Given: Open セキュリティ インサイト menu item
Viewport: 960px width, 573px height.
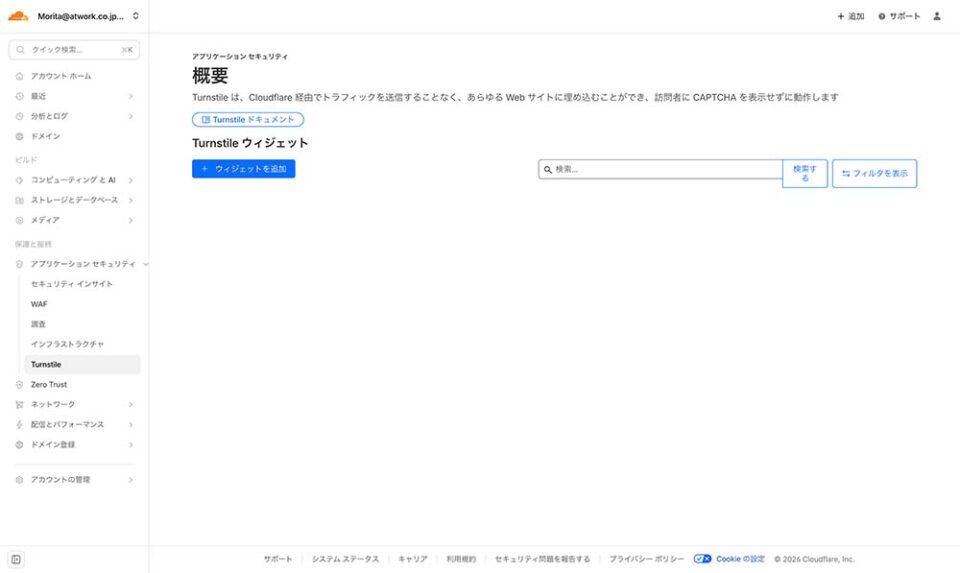Looking at the screenshot, I should click(x=72, y=284).
